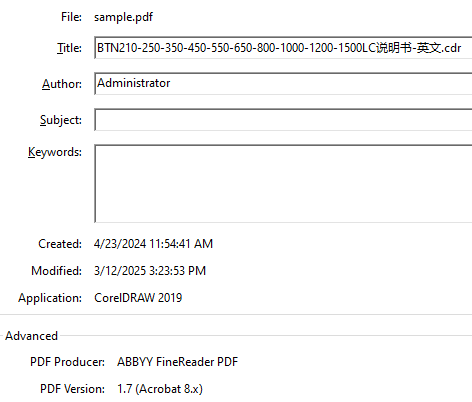The image size is (472, 402).
Task: Click the Author label
Action: (x=62, y=84)
